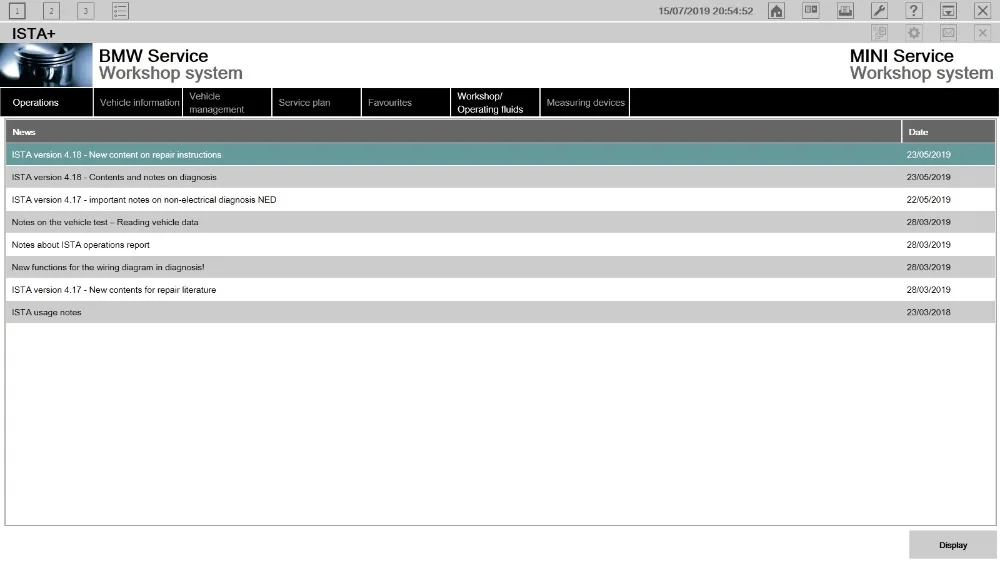Image resolution: width=1000 pixels, height=563 pixels.
Task: Click the 15/07/2019 clock display
Action: [705, 11]
